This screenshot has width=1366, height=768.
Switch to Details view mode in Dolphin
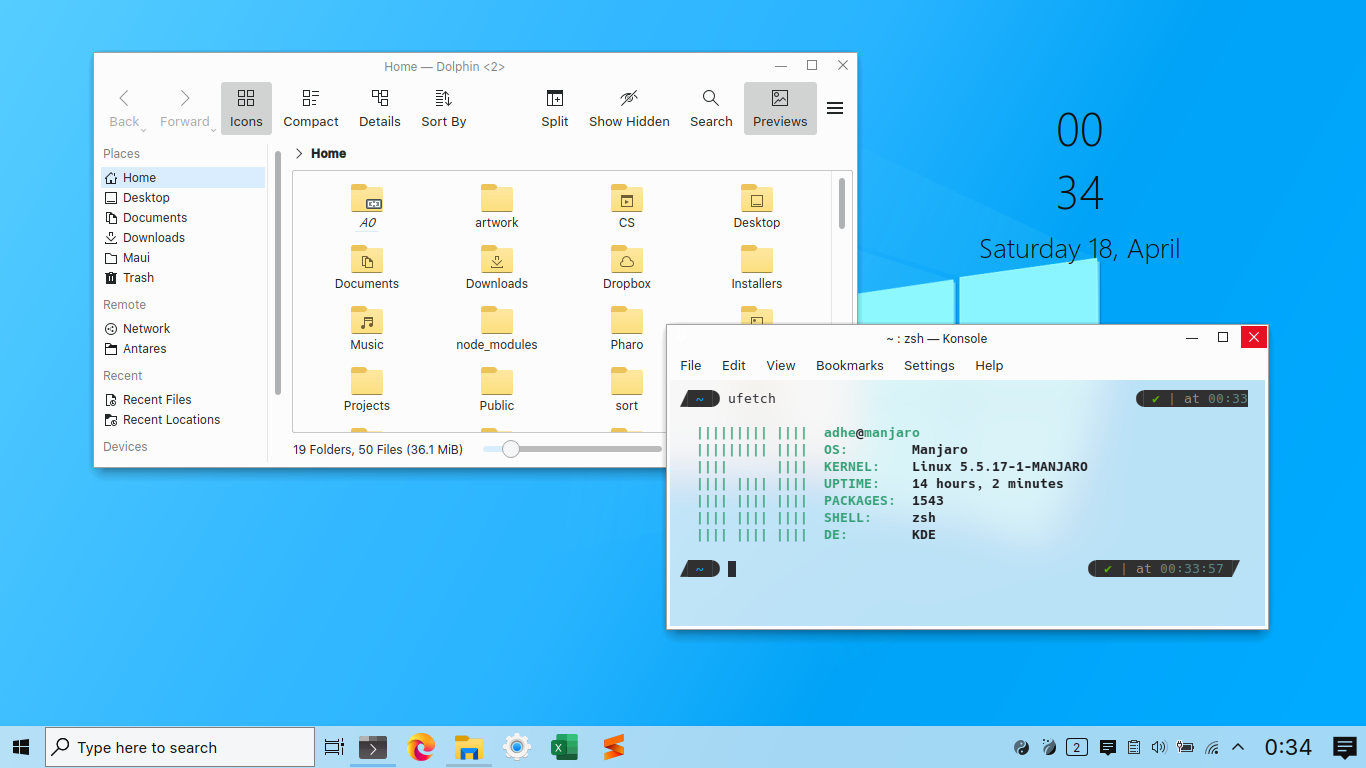(x=380, y=108)
